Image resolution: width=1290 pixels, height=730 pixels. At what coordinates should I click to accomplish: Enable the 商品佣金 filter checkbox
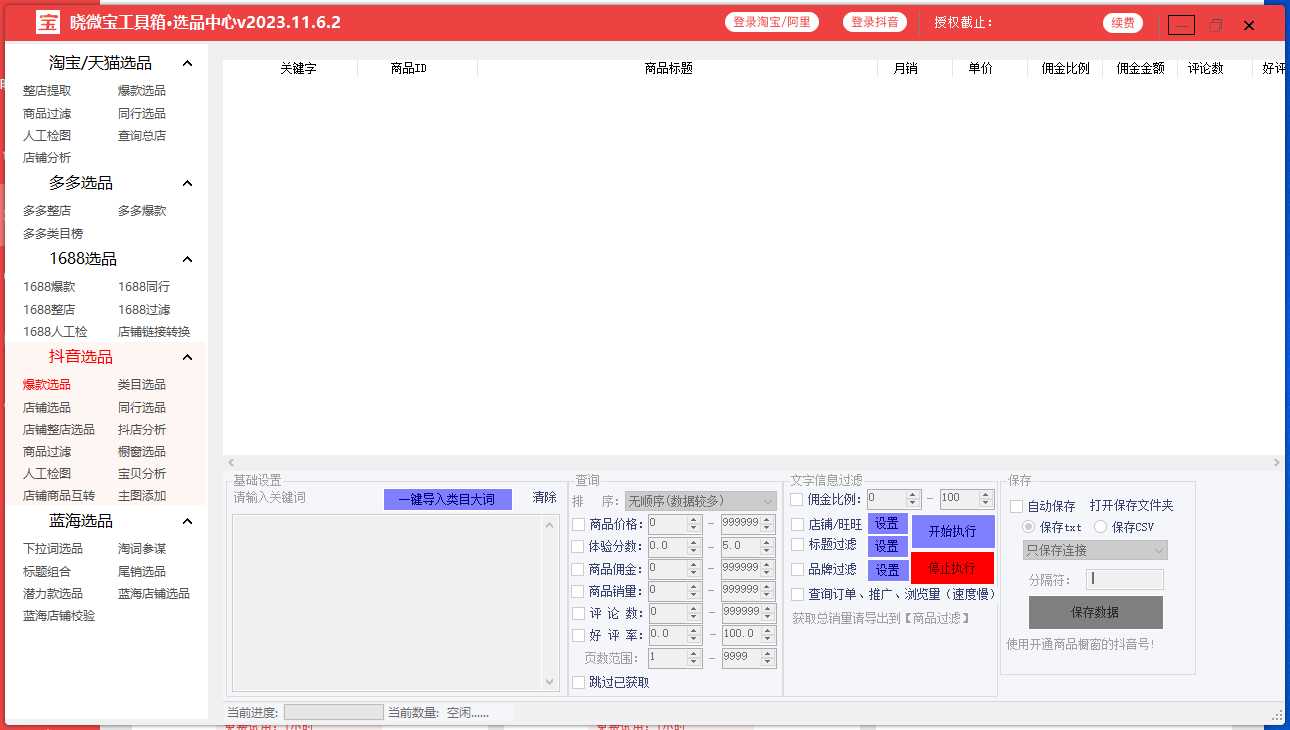click(x=578, y=569)
